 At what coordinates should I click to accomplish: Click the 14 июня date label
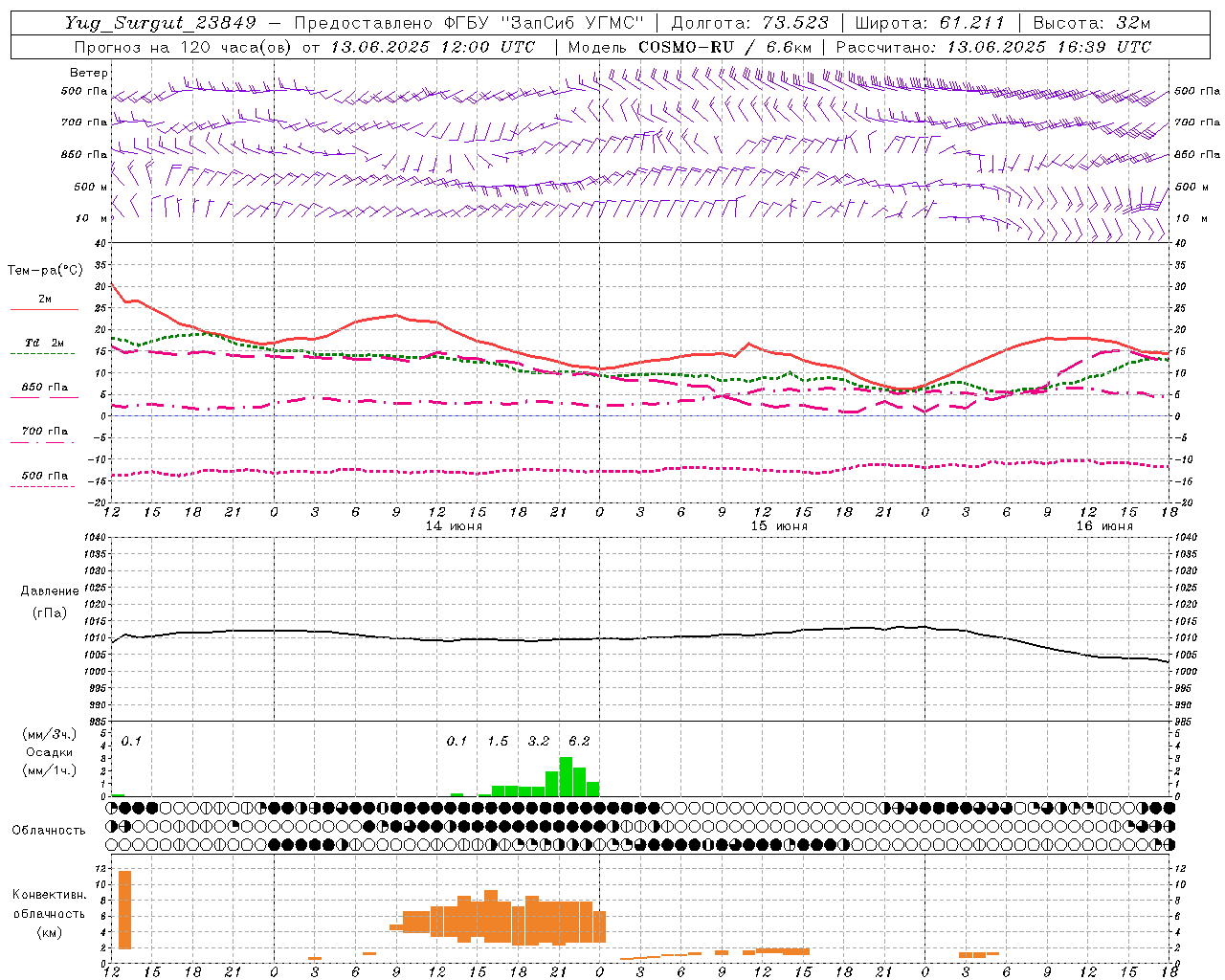click(455, 525)
